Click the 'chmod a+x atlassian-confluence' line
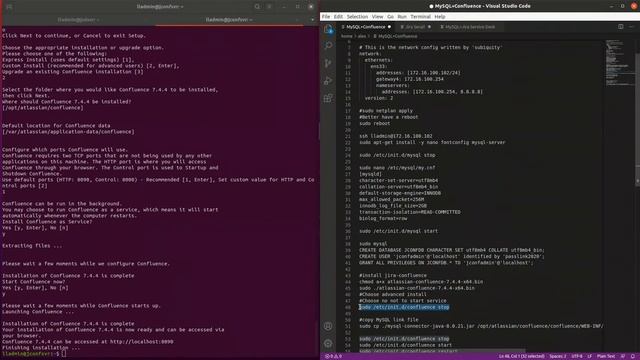The image size is (640, 360). coord(421,282)
